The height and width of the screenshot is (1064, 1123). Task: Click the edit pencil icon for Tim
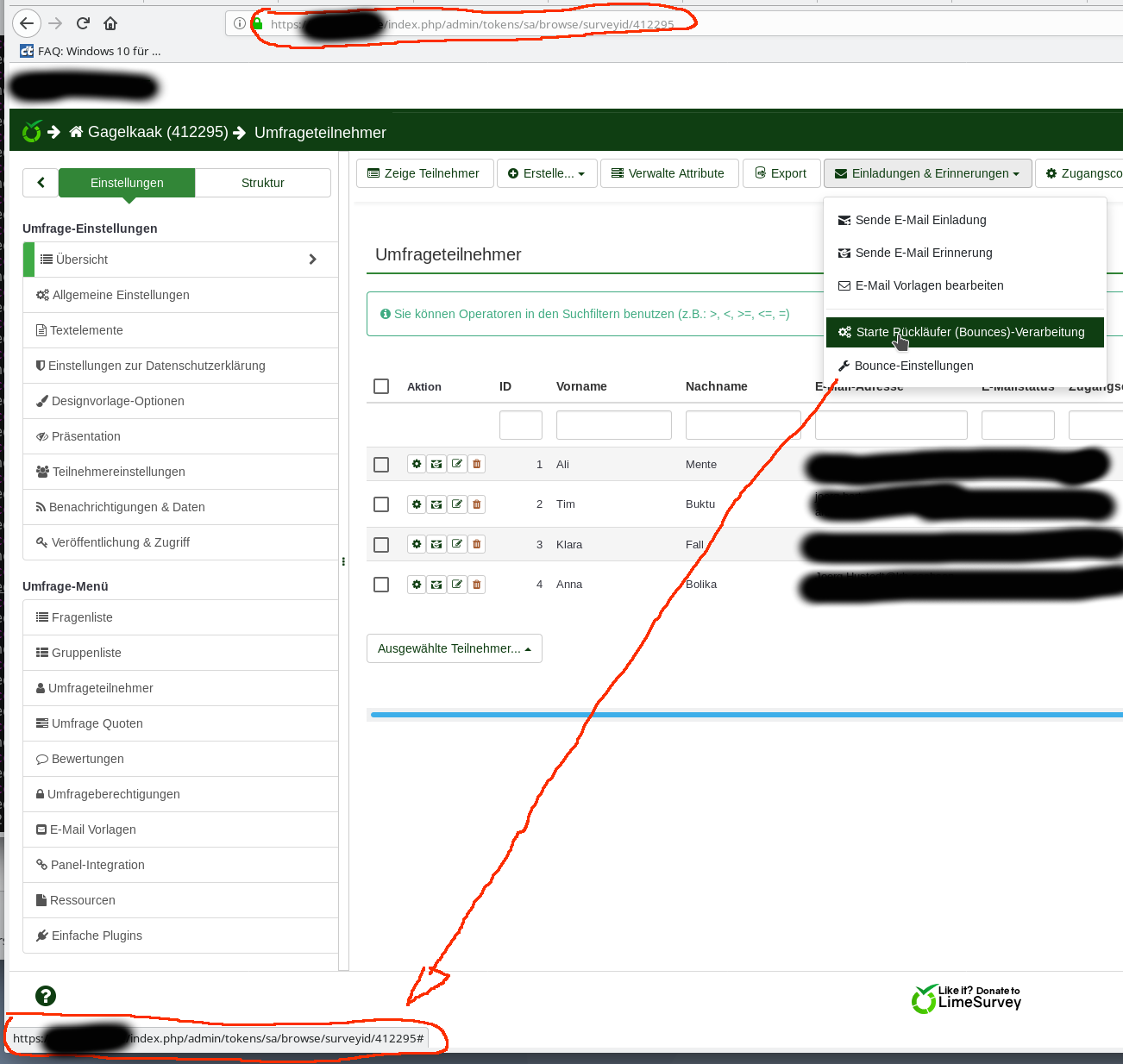[456, 504]
